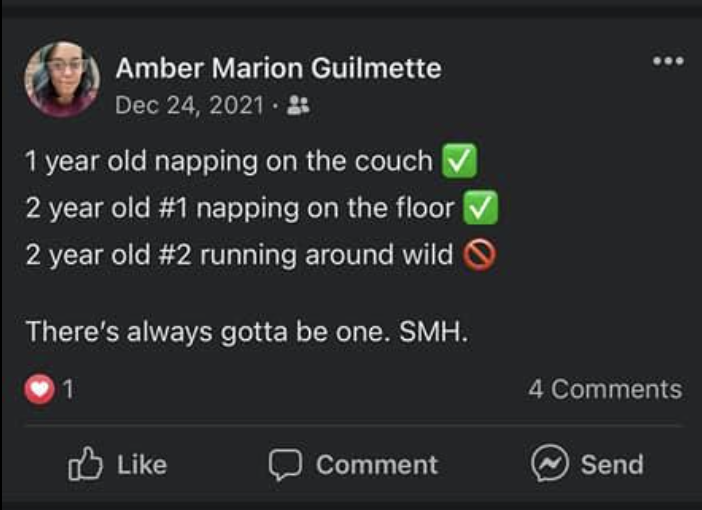Click the '1 year old napping on the couch' line

point(229,161)
